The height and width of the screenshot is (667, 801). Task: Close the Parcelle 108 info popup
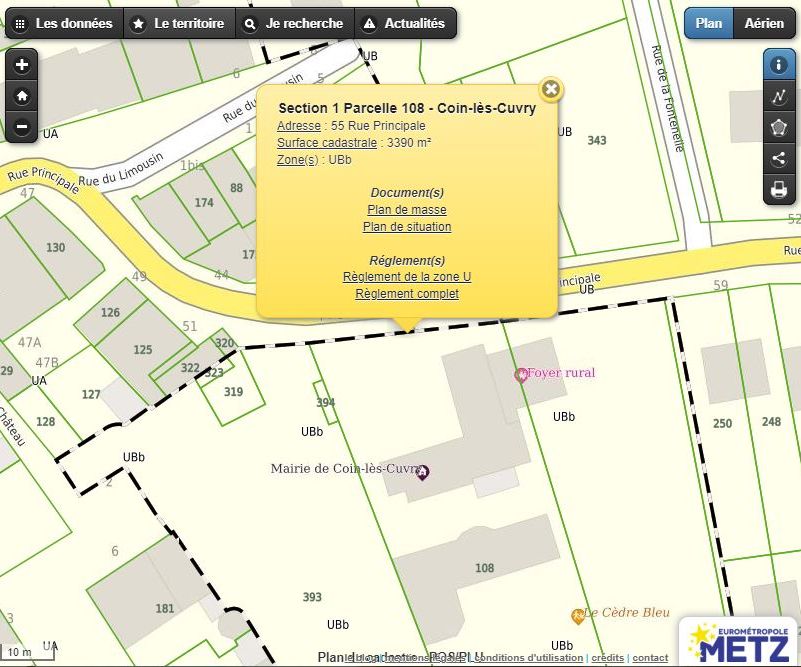(550, 89)
